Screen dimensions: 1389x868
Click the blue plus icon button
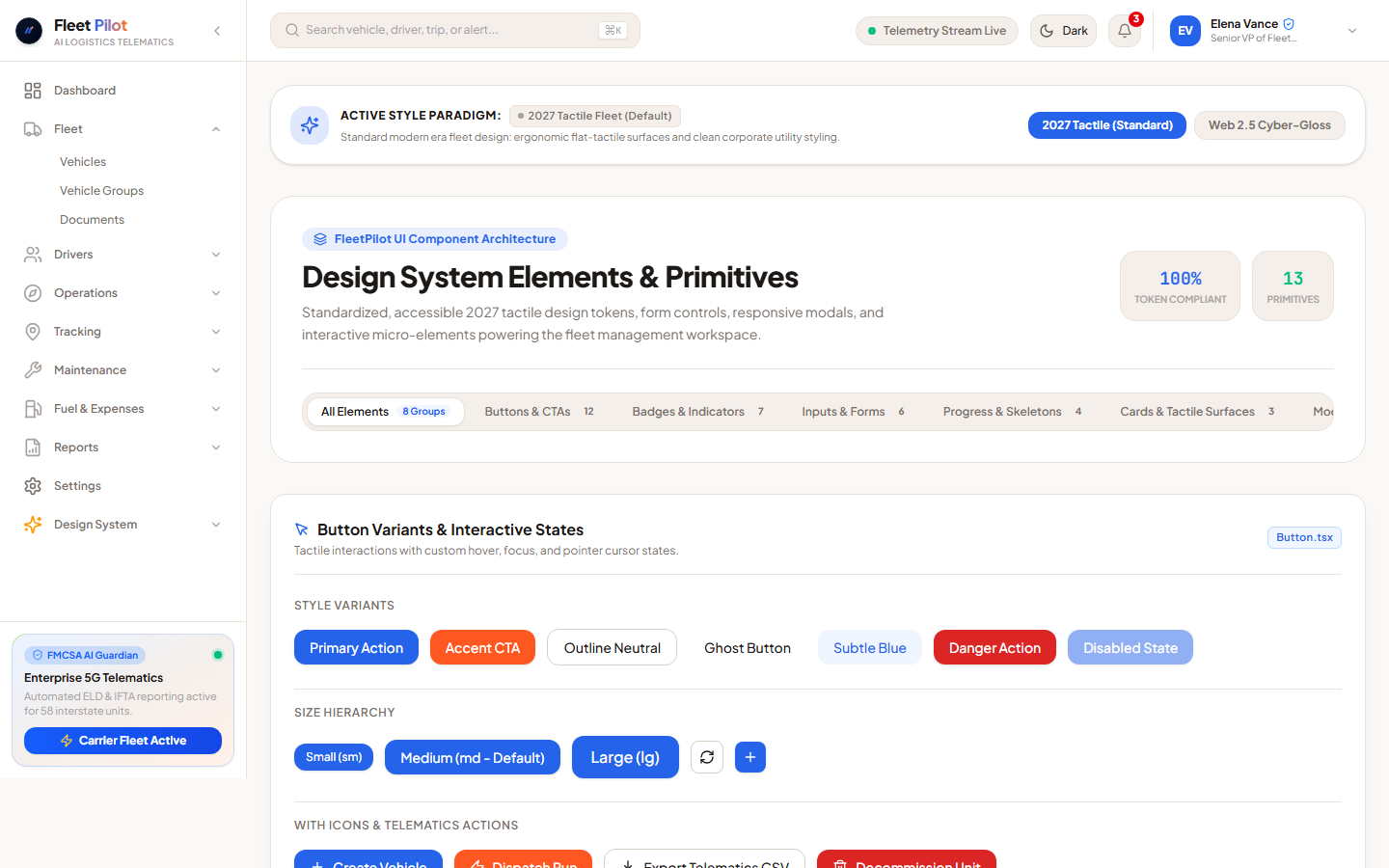[x=750, y=757]
